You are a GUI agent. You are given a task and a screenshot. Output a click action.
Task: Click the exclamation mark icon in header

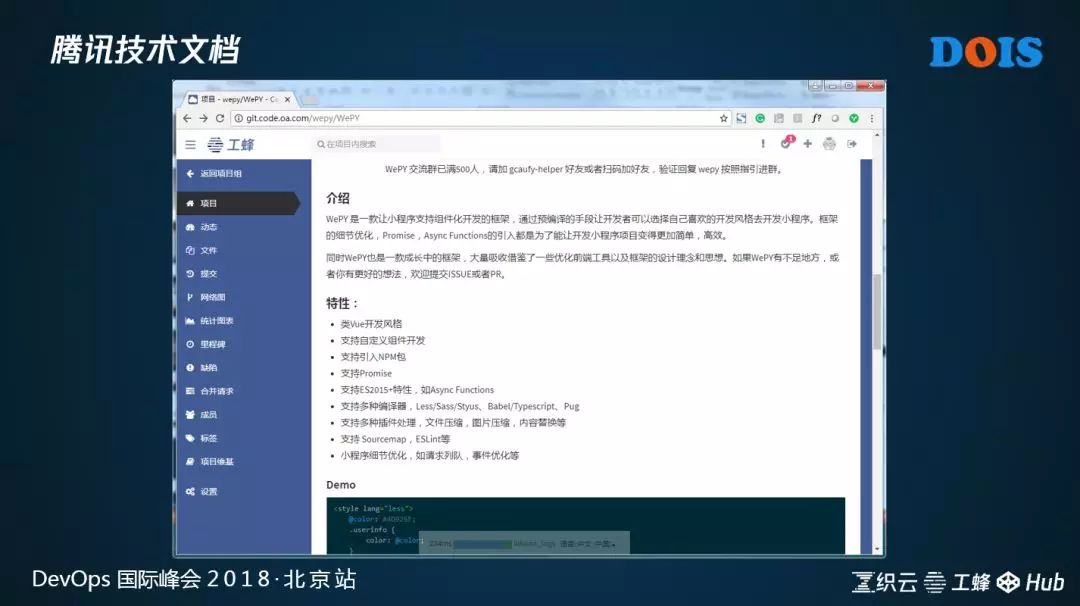point(762,144)
